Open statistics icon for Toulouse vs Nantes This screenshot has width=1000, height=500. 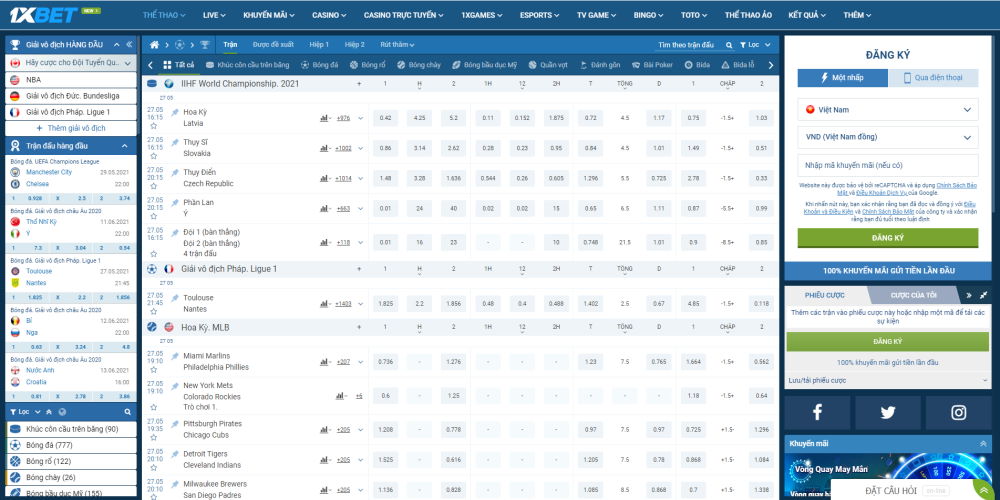(324, 304)
